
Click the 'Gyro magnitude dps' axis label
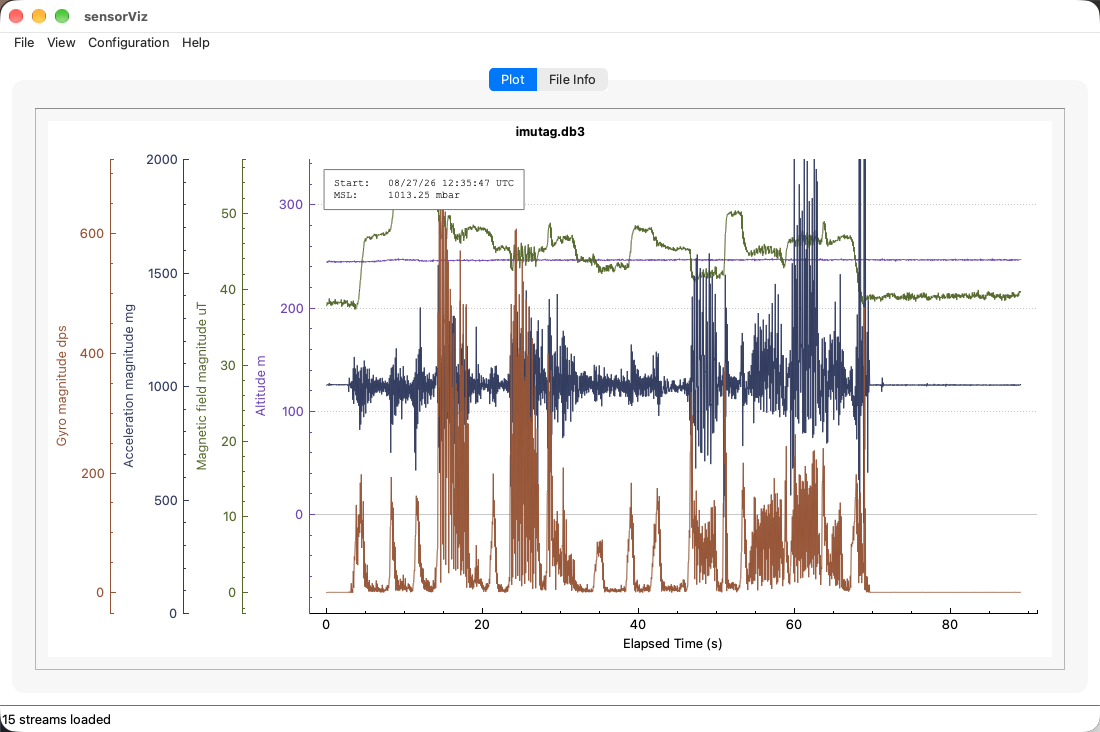(x=62, y=385)
